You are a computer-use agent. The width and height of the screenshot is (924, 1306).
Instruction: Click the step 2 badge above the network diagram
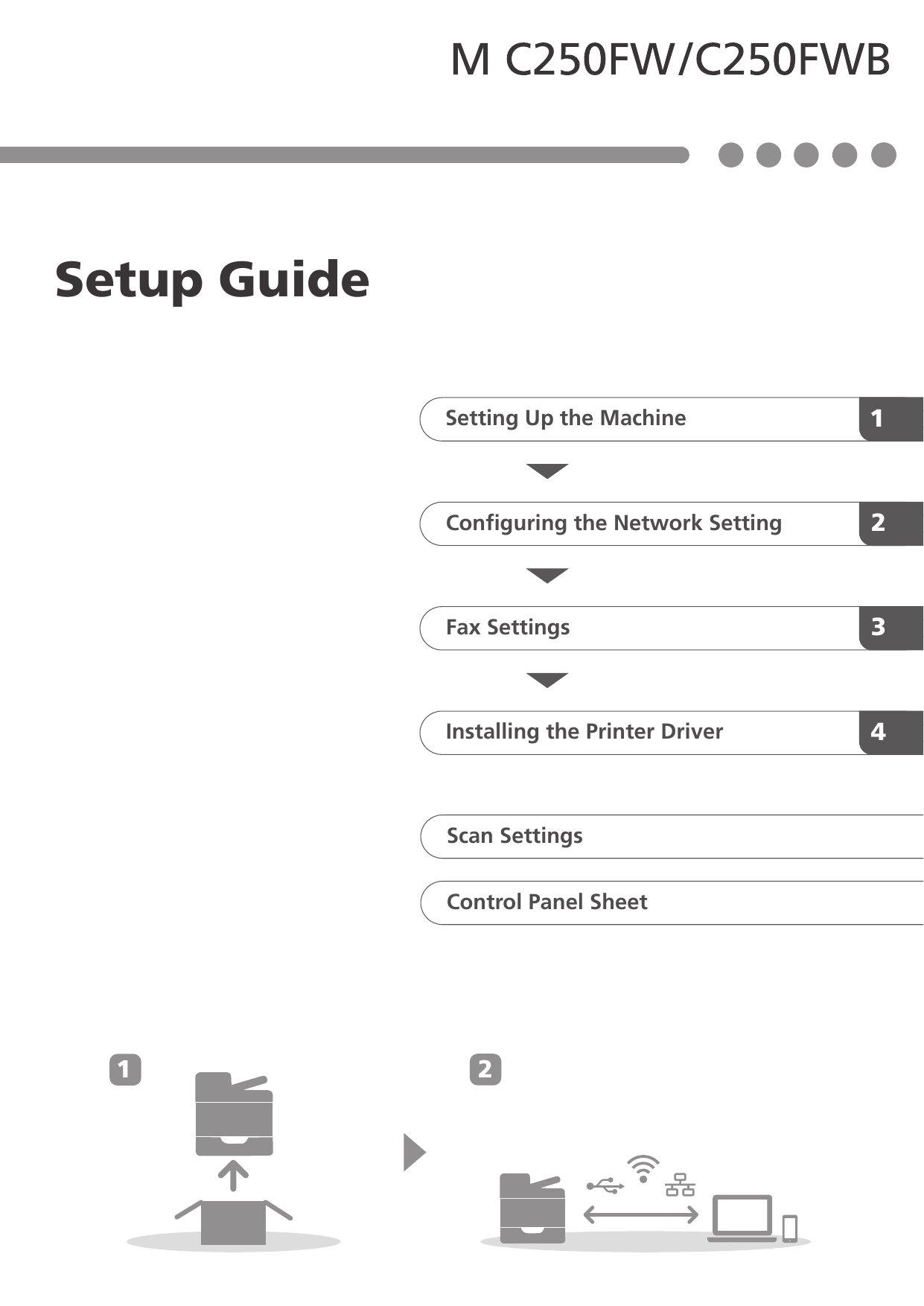coord(485,1069)
